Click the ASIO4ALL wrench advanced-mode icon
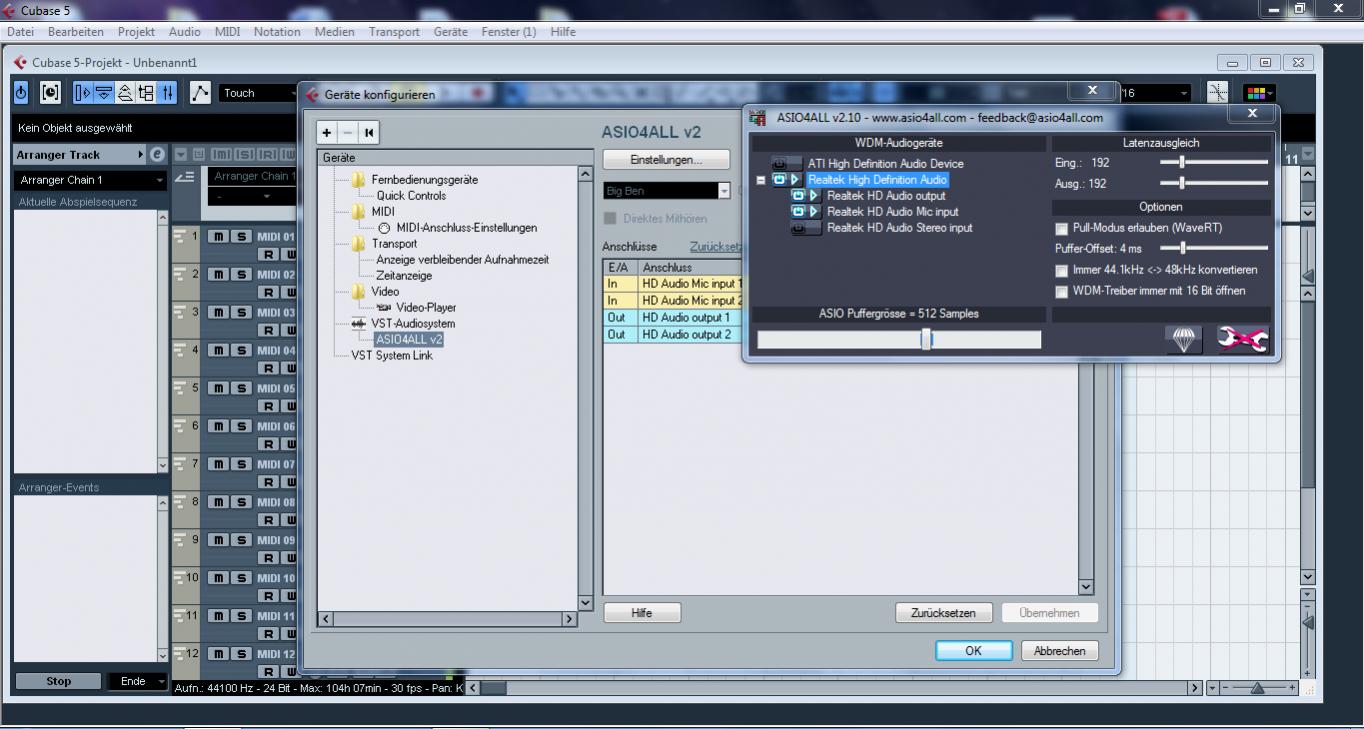The height and width of the screenshot is (729, 1364). (x=1242, y=341)
